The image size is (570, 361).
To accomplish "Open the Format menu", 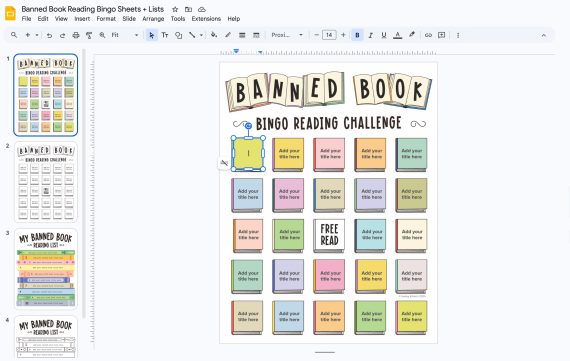I will pos(106,19).
